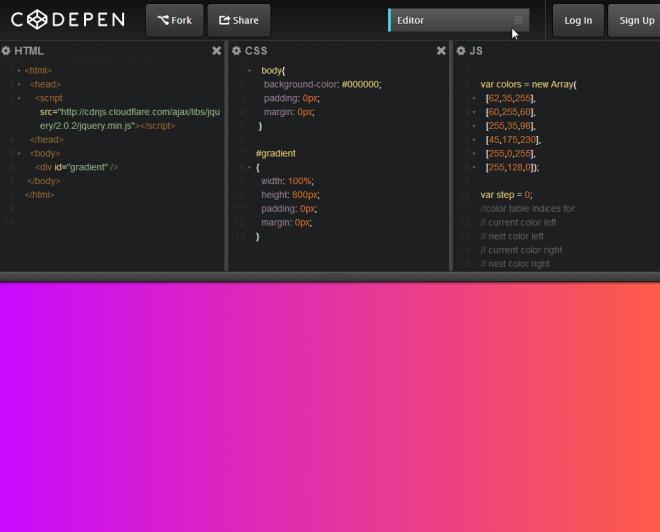Collapse the <head> tag fold arrow
Image resolution: width=660 pixels, height=532 pixels.
tap(19, 84)
